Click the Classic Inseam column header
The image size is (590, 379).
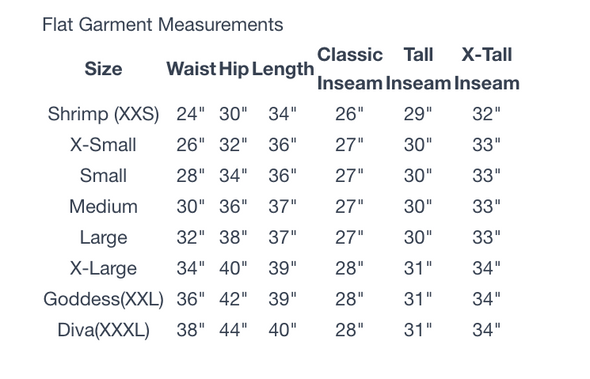point(350,69)
